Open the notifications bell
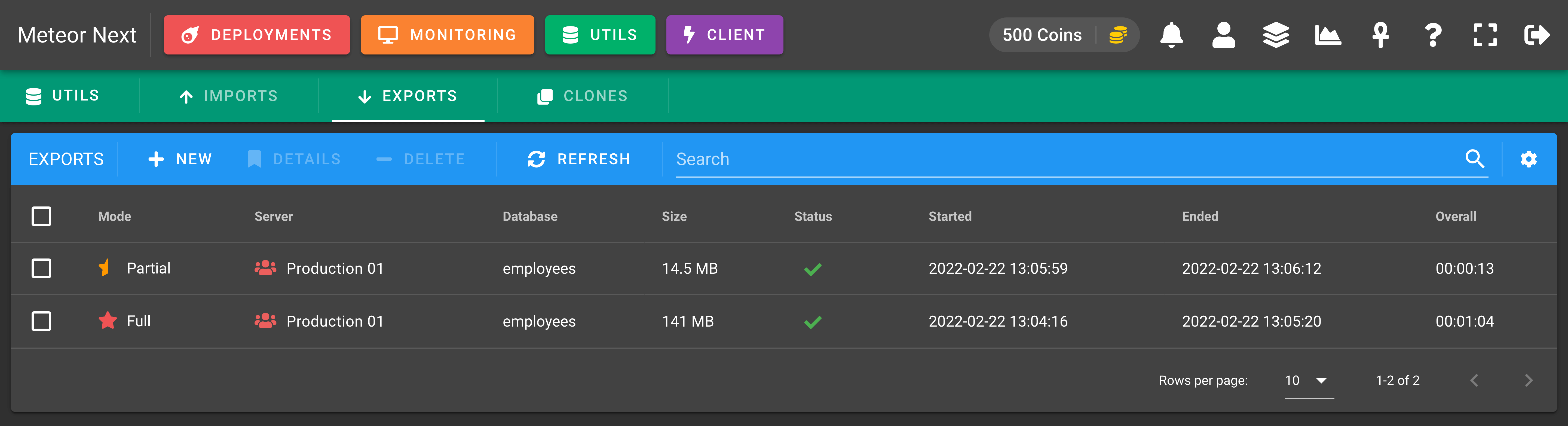This screenshot has height=426, width=1568. pyautogui.click(x=1171, y=35)
